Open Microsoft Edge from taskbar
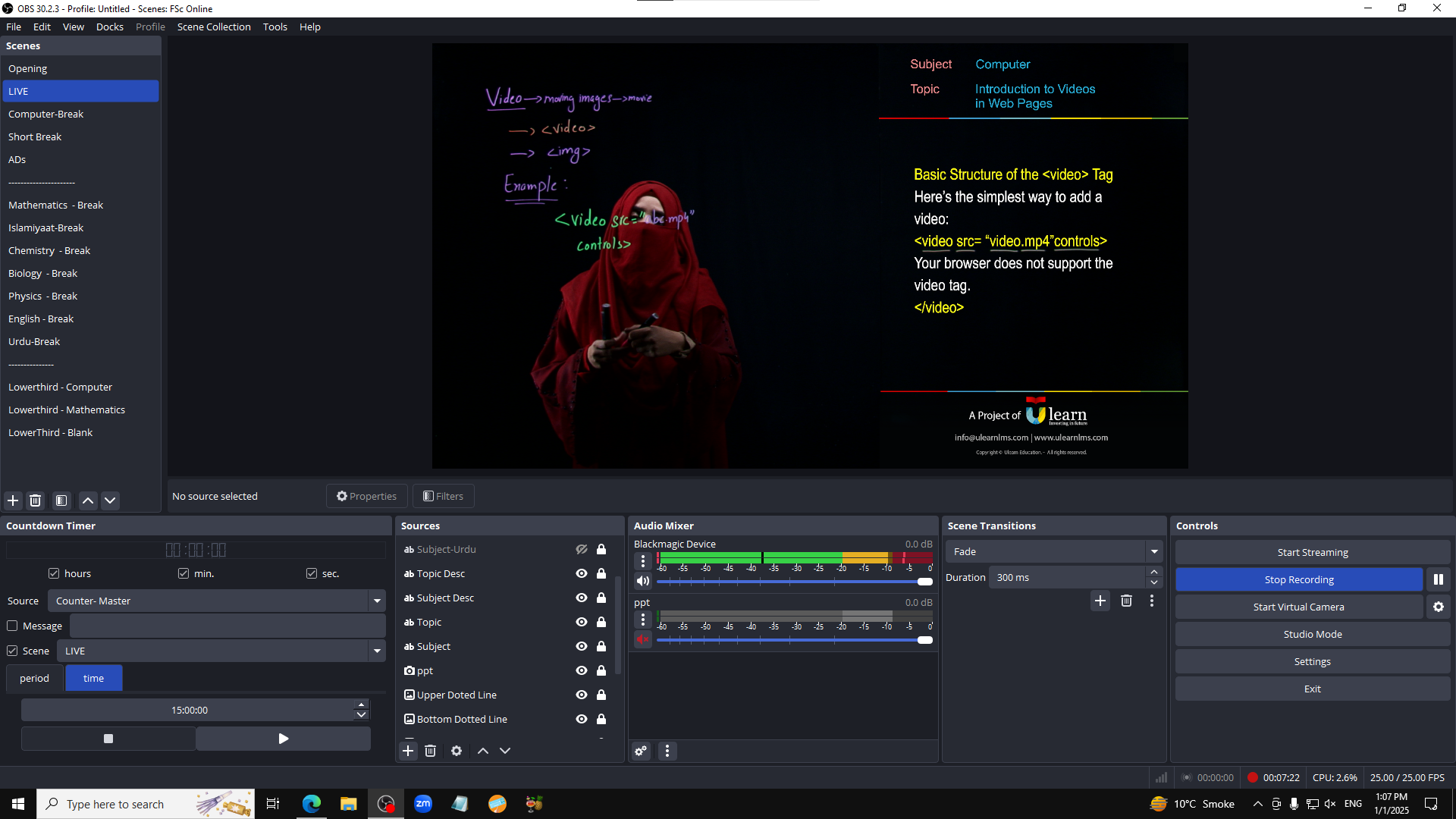This screenshot has height=819, width=1456. pyautogui.click(x=312, y=804)
